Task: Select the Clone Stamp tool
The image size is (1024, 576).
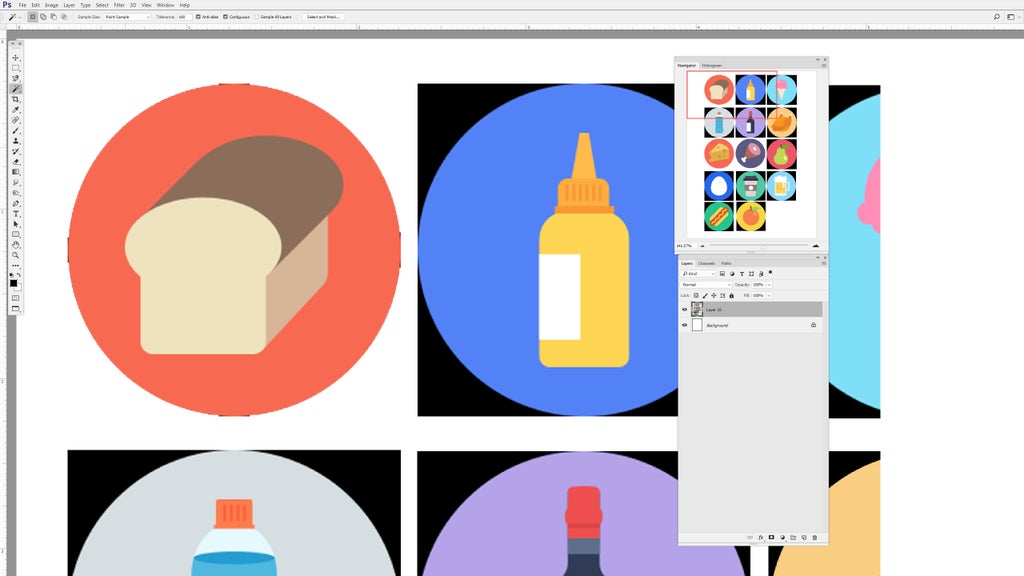Action: coord(16,141)
